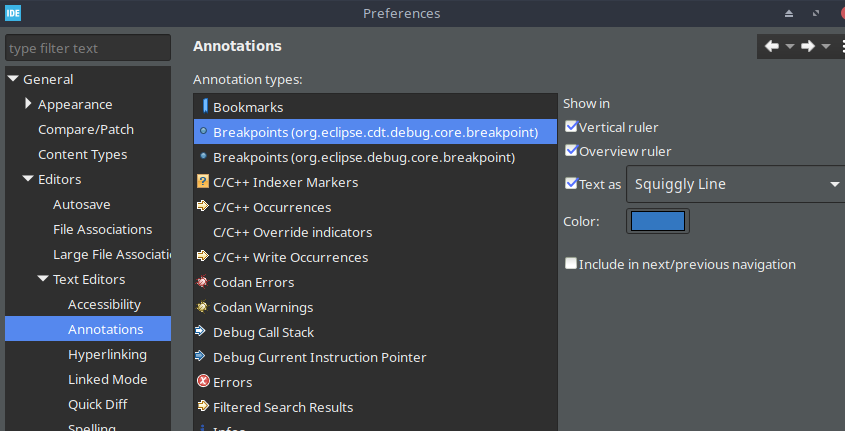Select Breakpoints (org.eclipse.debug.core.breakpoint) row
This screenshot has height=431, width=845.
click(x=375, y=157)
